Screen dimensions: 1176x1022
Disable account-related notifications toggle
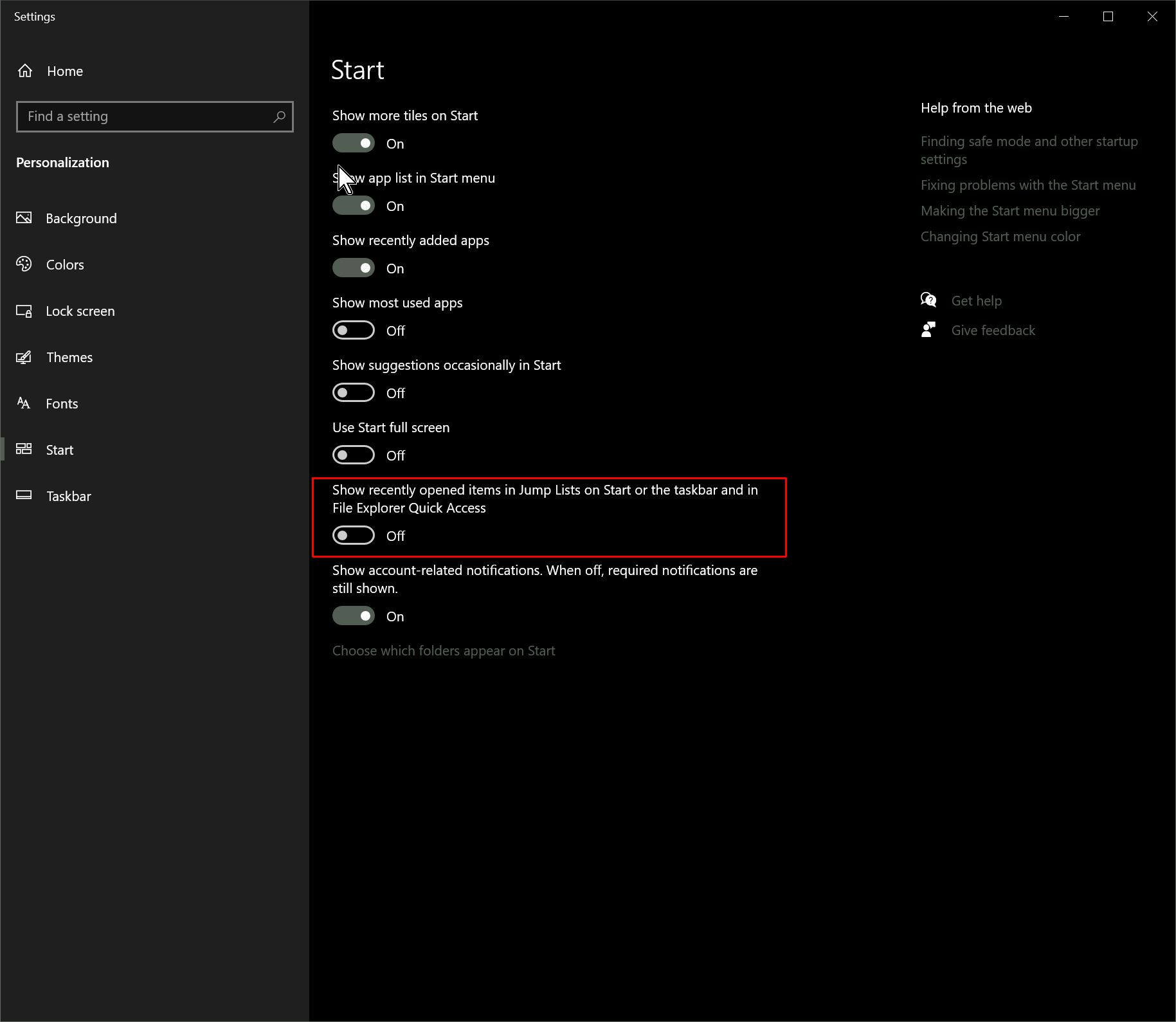(x=354, y=616)
